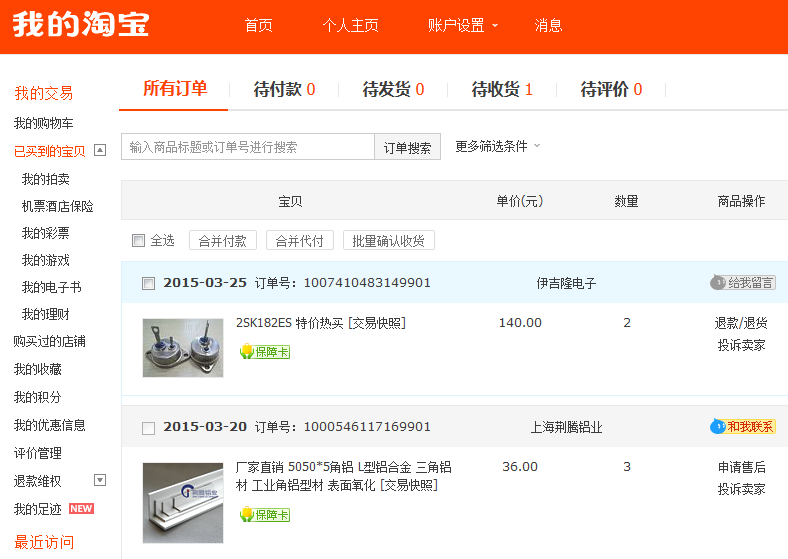788x559 pixels.
Task: Click the price 36.00
Action: pyautogui.click(x=520, y=467)
